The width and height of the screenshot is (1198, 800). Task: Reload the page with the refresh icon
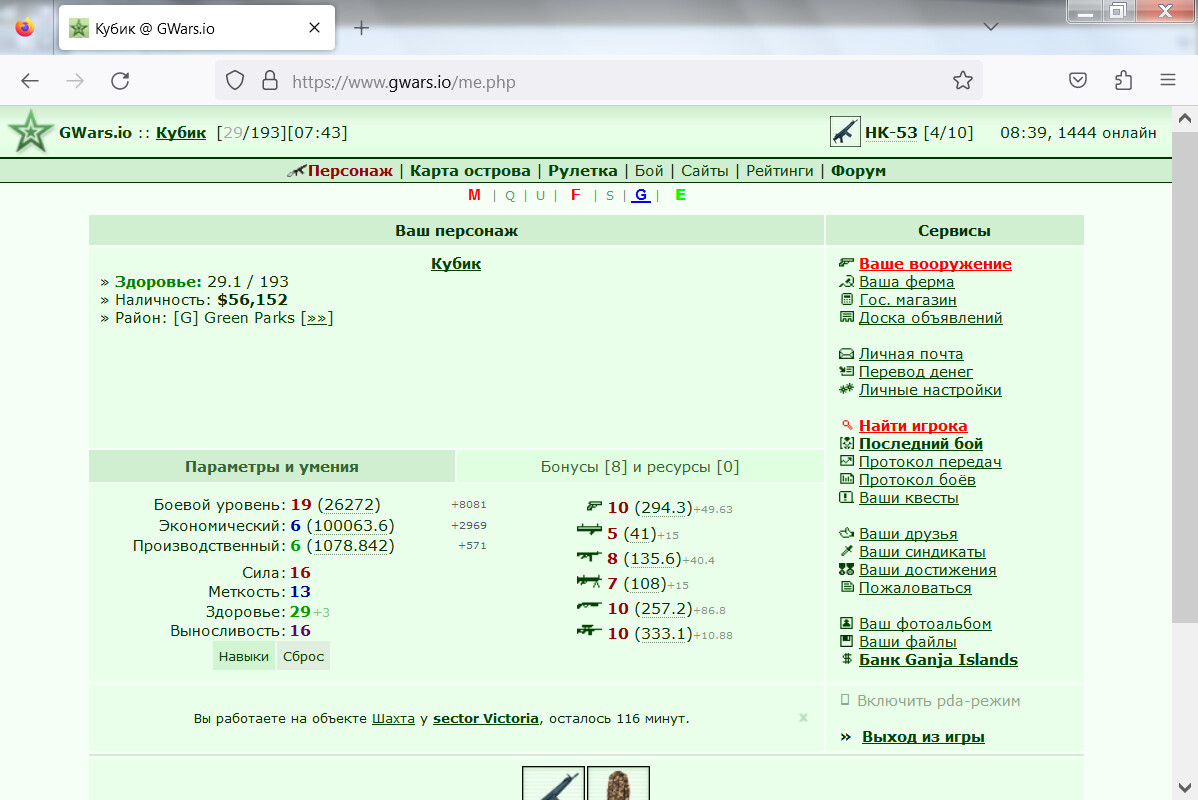pyautogui.click(x=120, y=81)
